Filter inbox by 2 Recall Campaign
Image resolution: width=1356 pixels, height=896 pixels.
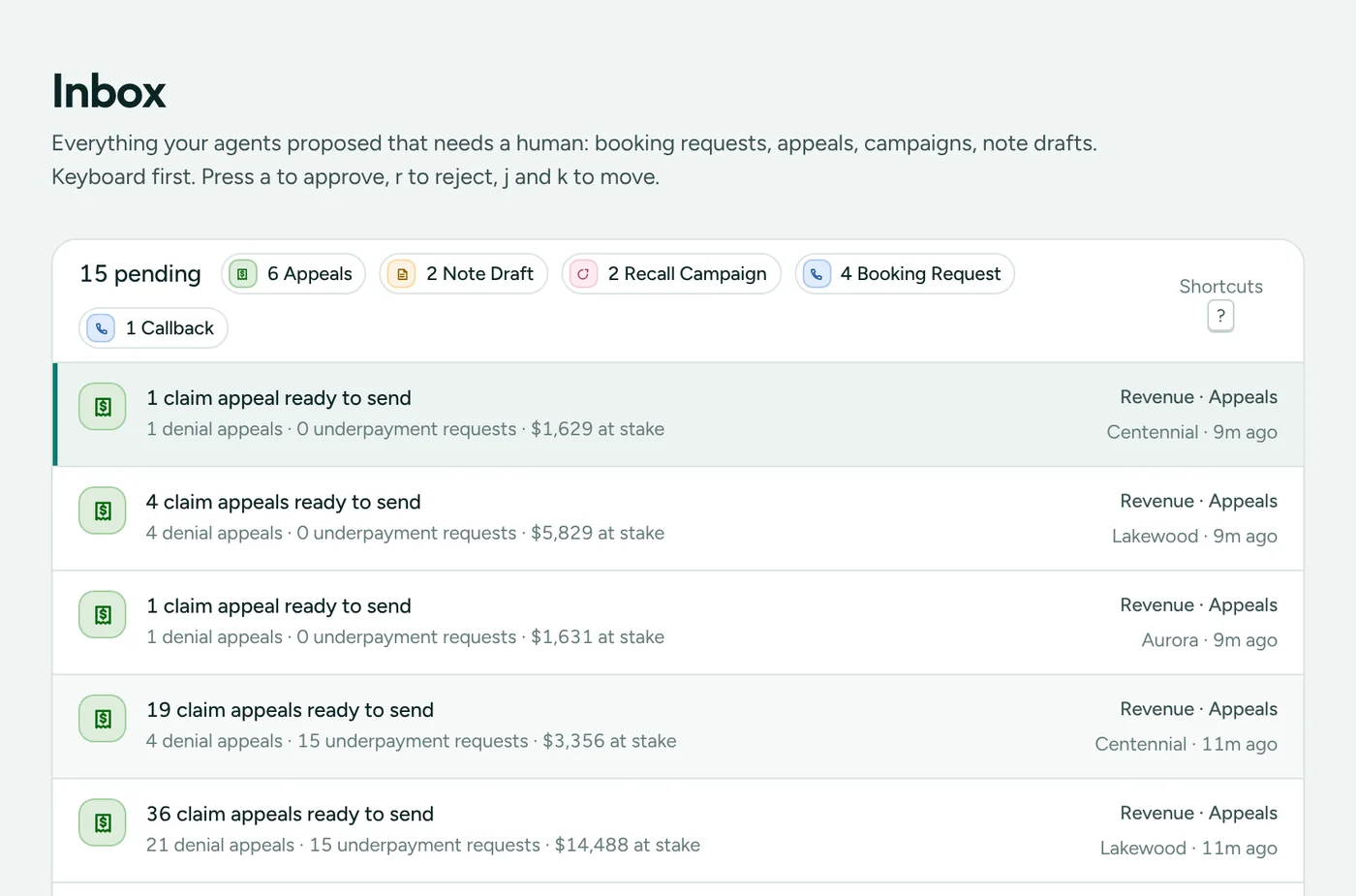pyautogui.click(x=671, y=274)
